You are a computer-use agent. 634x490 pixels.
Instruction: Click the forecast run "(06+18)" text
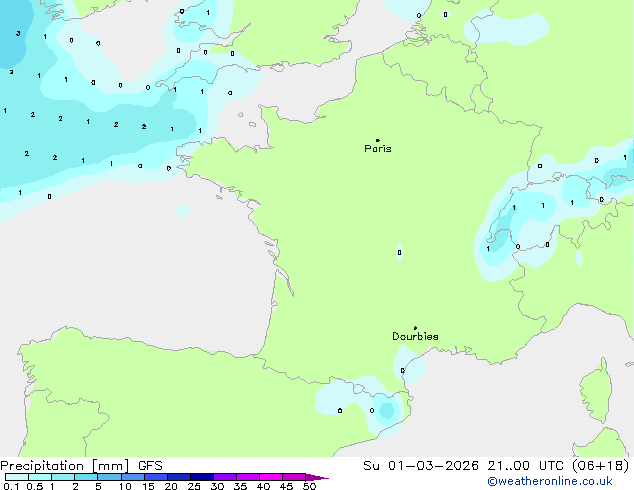pos(600,466)
